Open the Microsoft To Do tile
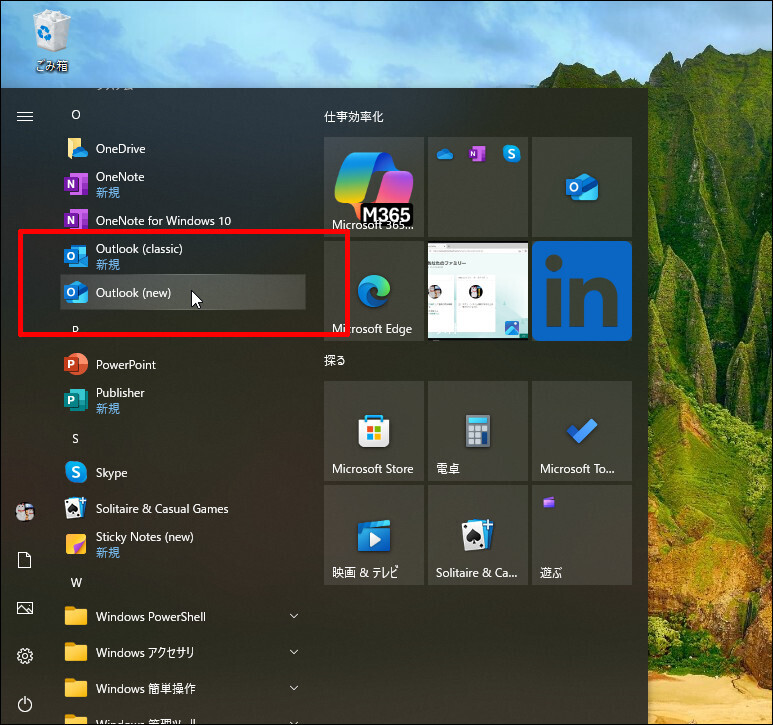This screenshot has width=773, height=725. coord(582,431)
